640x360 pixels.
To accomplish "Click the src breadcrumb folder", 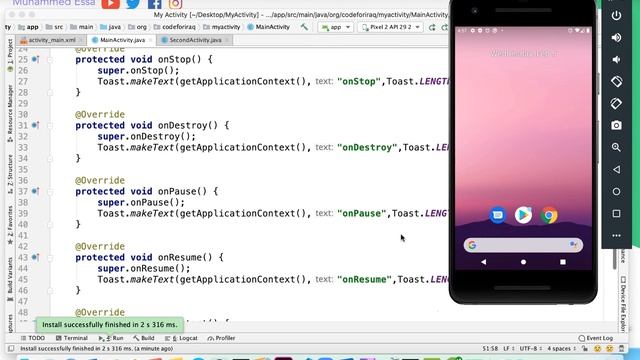I will click(54, 27).
